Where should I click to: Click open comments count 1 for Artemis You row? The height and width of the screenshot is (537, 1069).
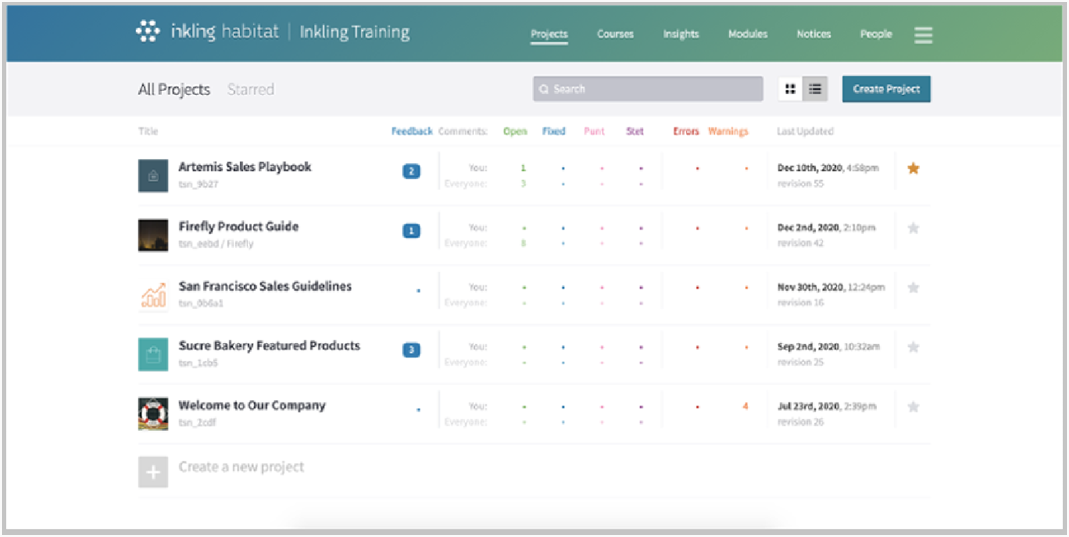pyautogui.click(x=524, y=168)
